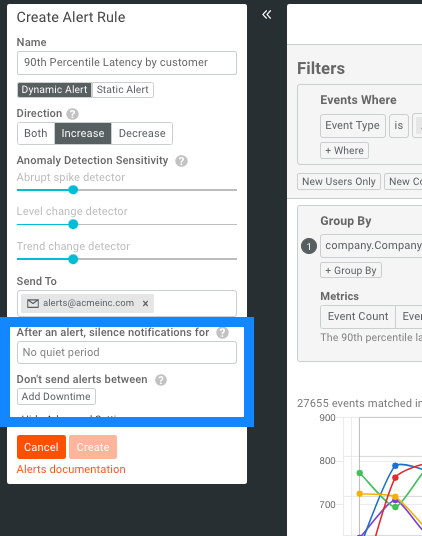Open Alerts documentation link
Image resolution: width=422 pixels, height=536 pixels.
tap(71, 469)
